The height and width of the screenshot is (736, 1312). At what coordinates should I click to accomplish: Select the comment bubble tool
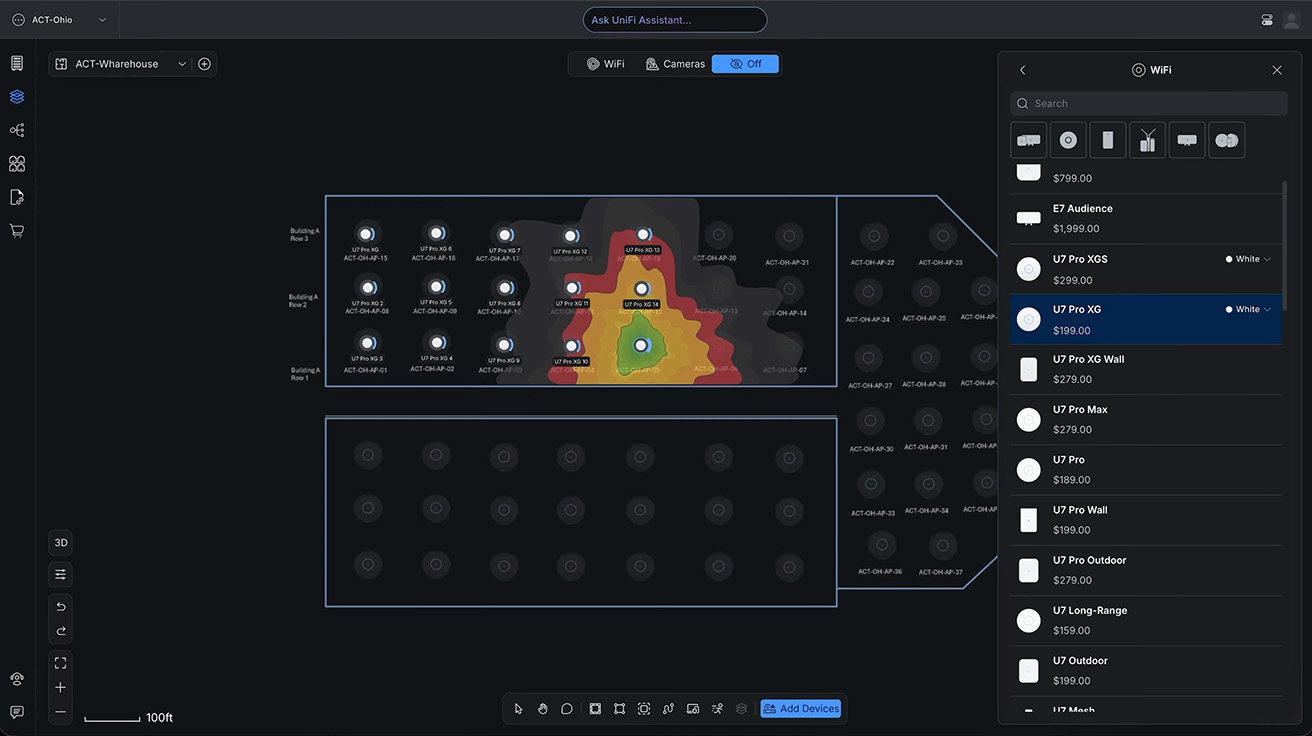click(x=567, y=709)
